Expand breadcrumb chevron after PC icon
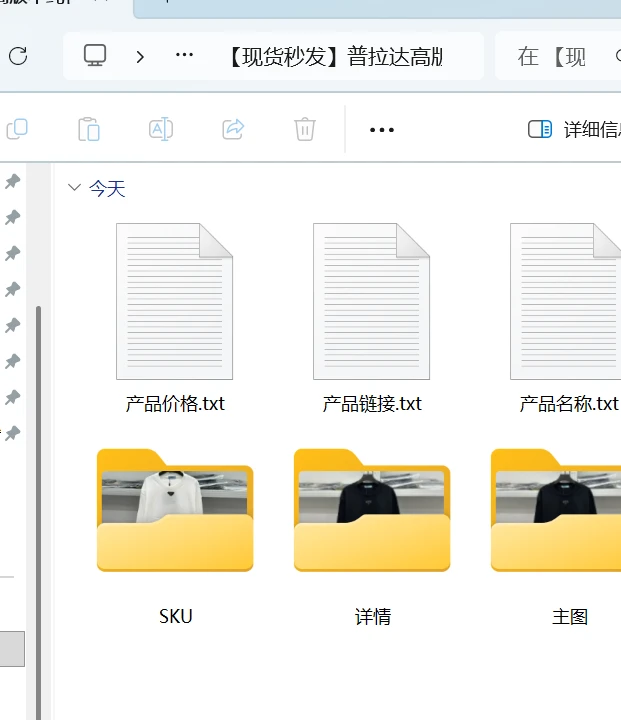This screenshot has height=720, width=621. point(140,56)
